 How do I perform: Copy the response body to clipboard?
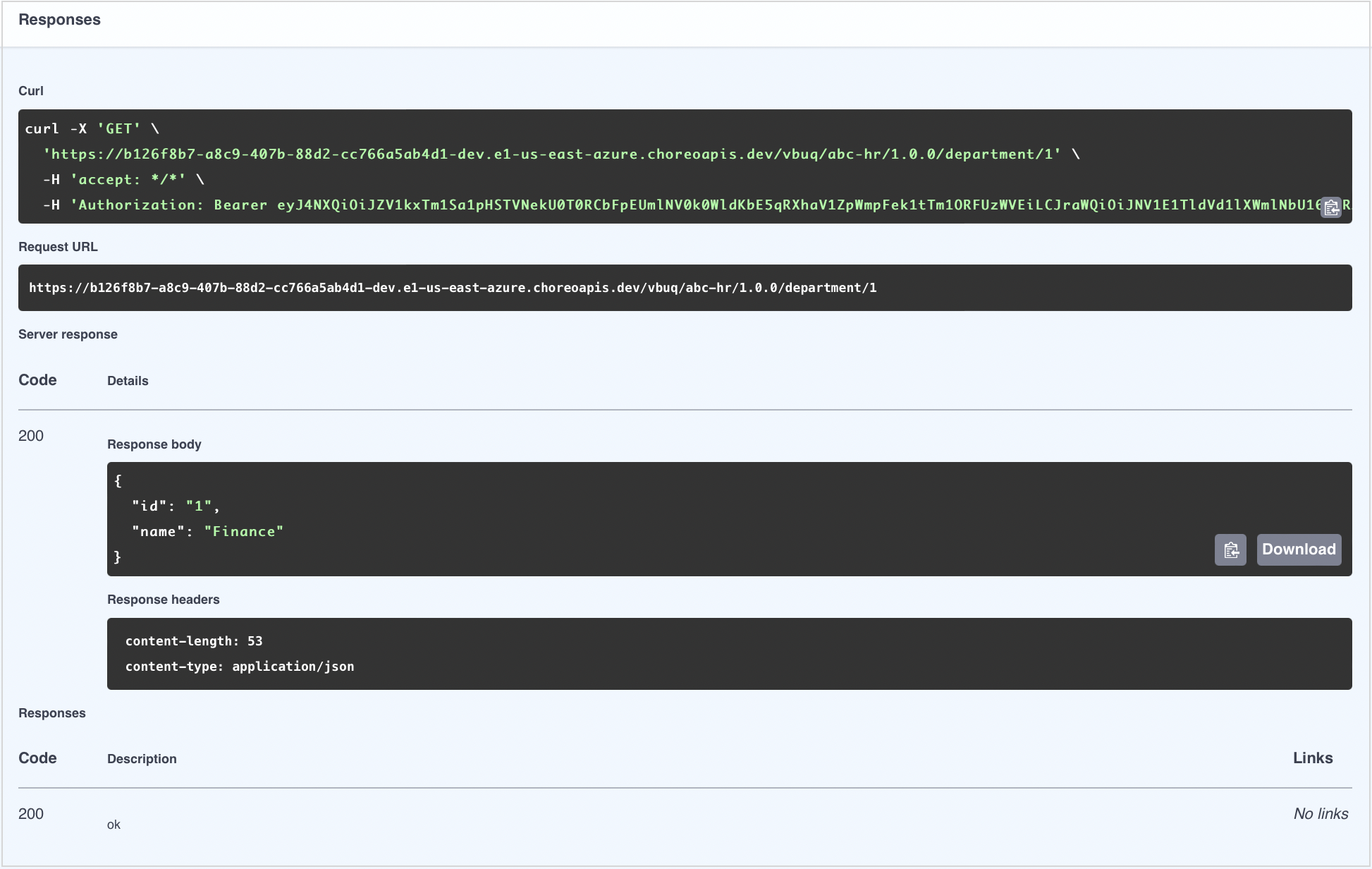pos(1230,549)
